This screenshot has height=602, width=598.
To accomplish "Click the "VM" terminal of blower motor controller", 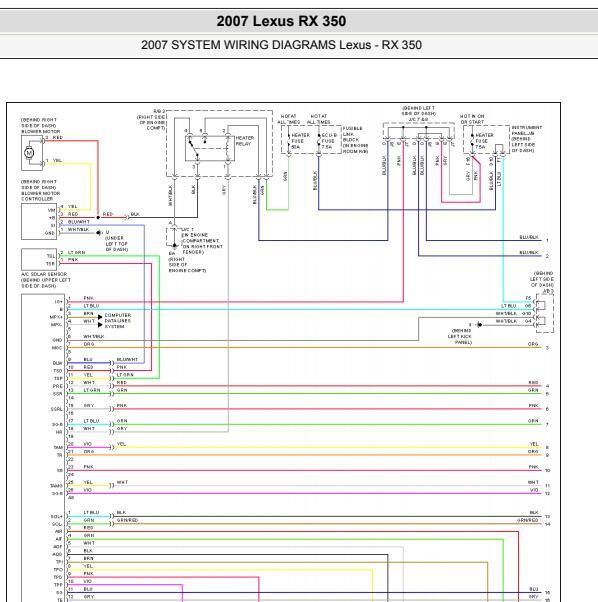I will pyautogui.click(x=51, y=210).
